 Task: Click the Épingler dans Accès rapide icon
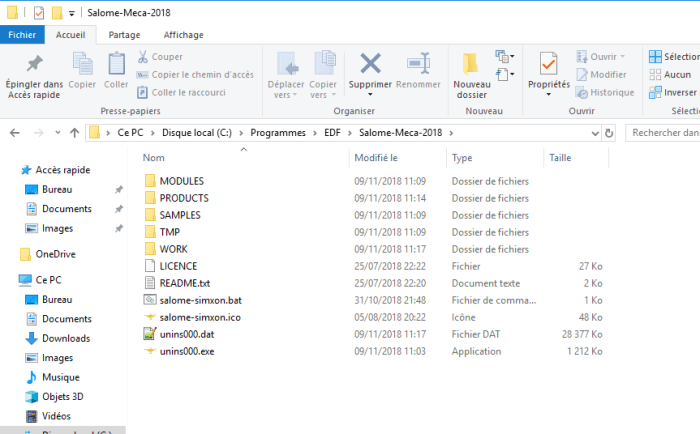34,65
